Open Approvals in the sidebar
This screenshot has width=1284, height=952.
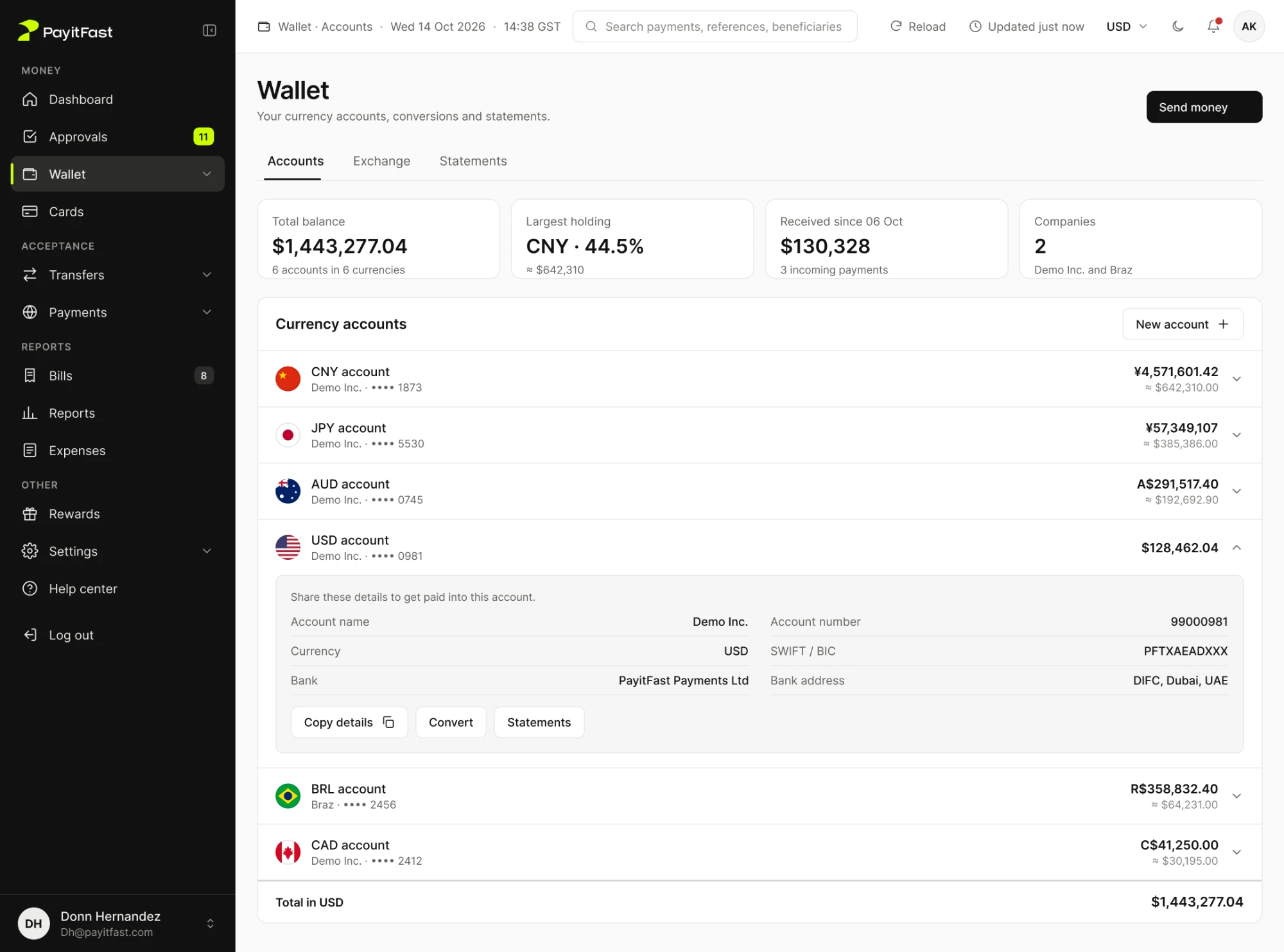click(117, 137)
